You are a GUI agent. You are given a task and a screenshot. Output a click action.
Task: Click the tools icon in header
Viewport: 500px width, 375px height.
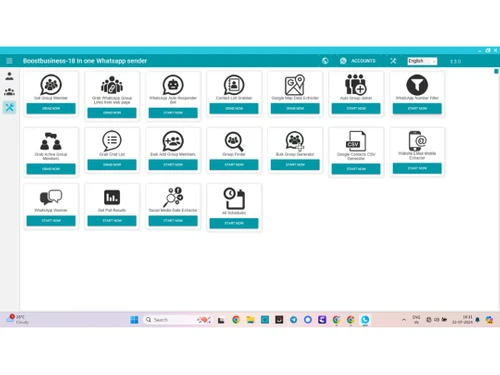(x=393, y=61)
